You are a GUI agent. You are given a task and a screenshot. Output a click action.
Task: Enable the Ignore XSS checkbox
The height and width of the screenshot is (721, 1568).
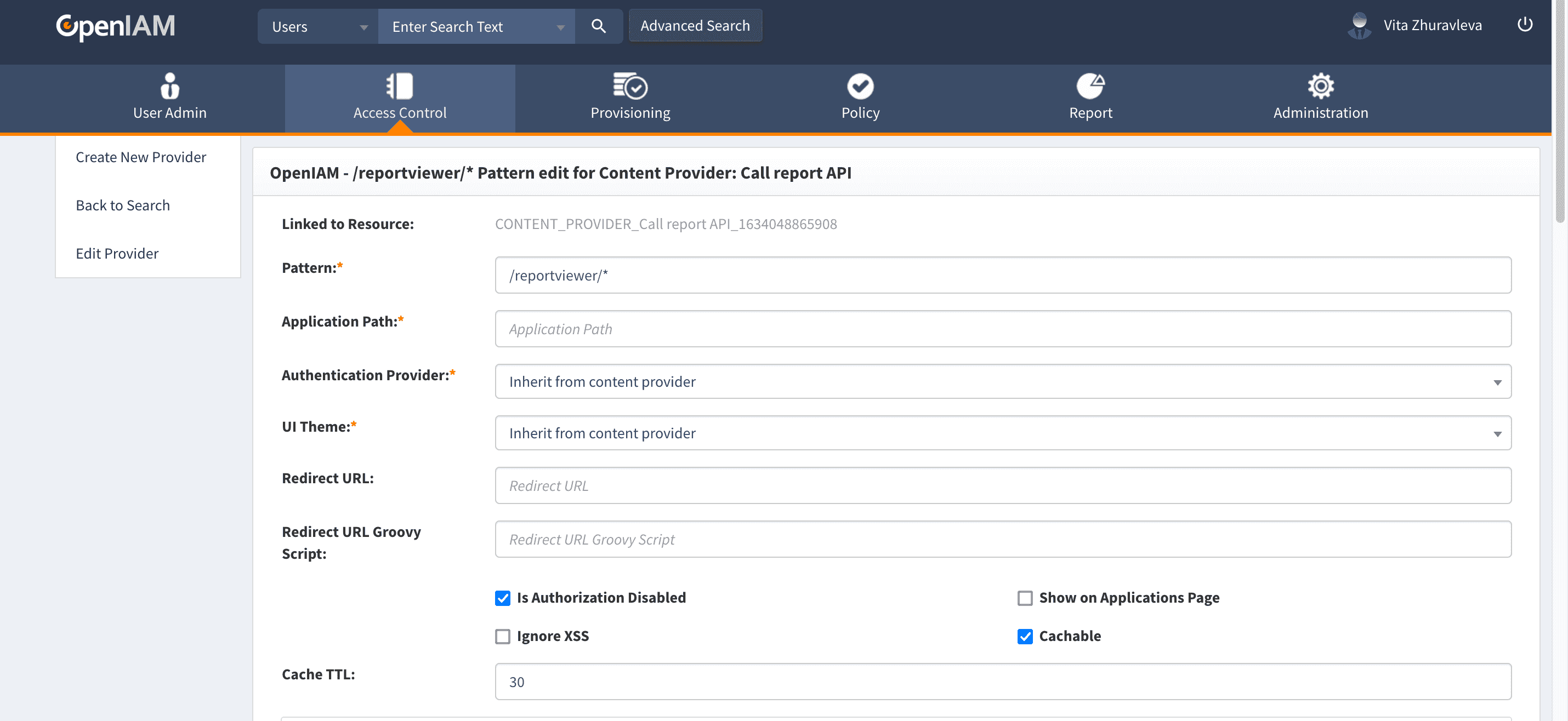(503, 637)
